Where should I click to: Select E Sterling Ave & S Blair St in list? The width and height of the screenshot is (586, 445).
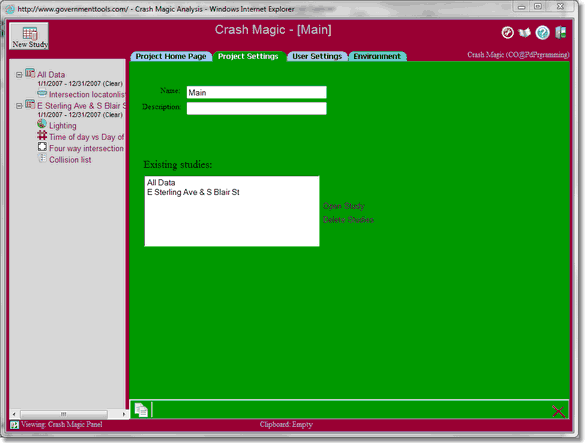tap(193, 192)
